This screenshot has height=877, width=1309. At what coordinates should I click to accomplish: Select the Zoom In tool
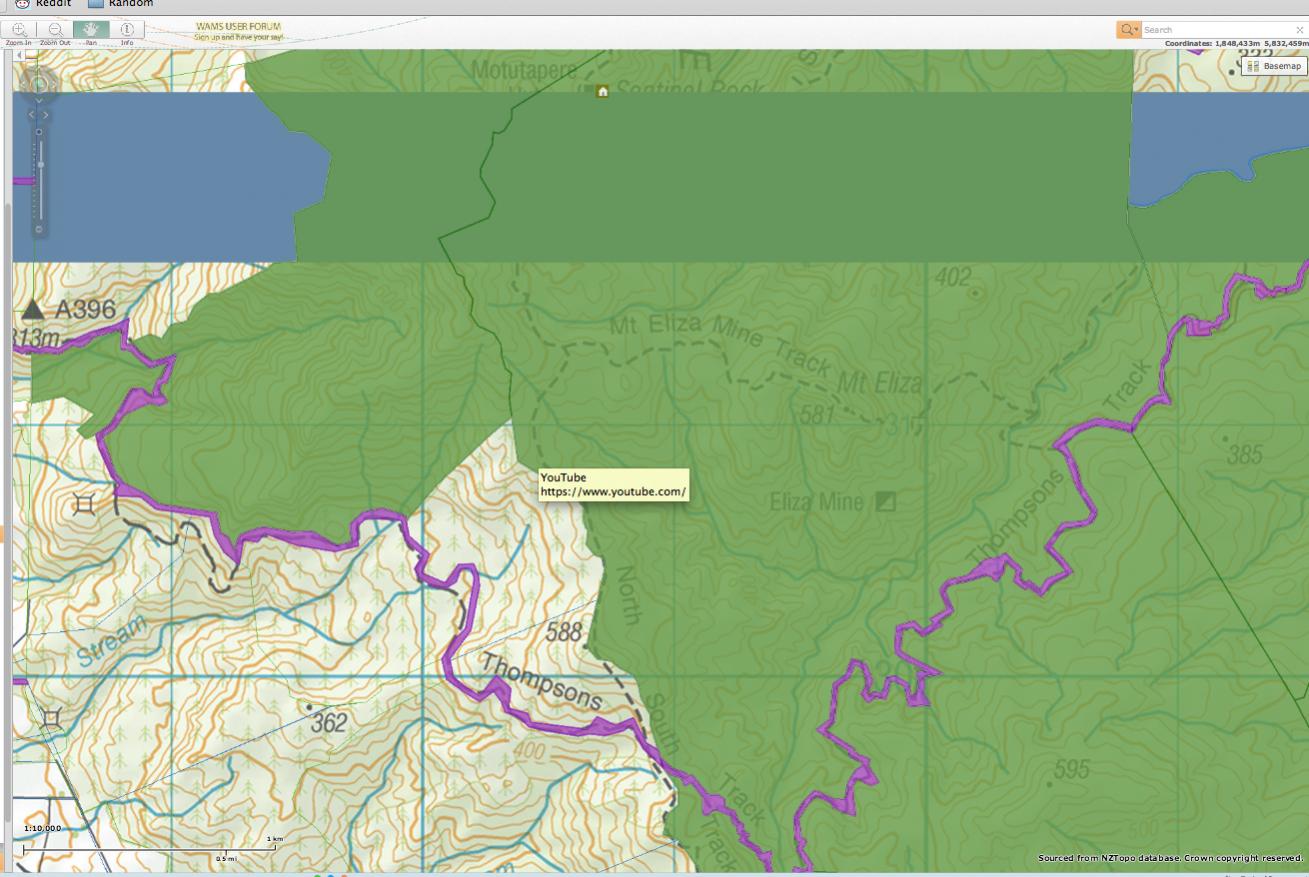pyautogui.click(x=19, y=30)
